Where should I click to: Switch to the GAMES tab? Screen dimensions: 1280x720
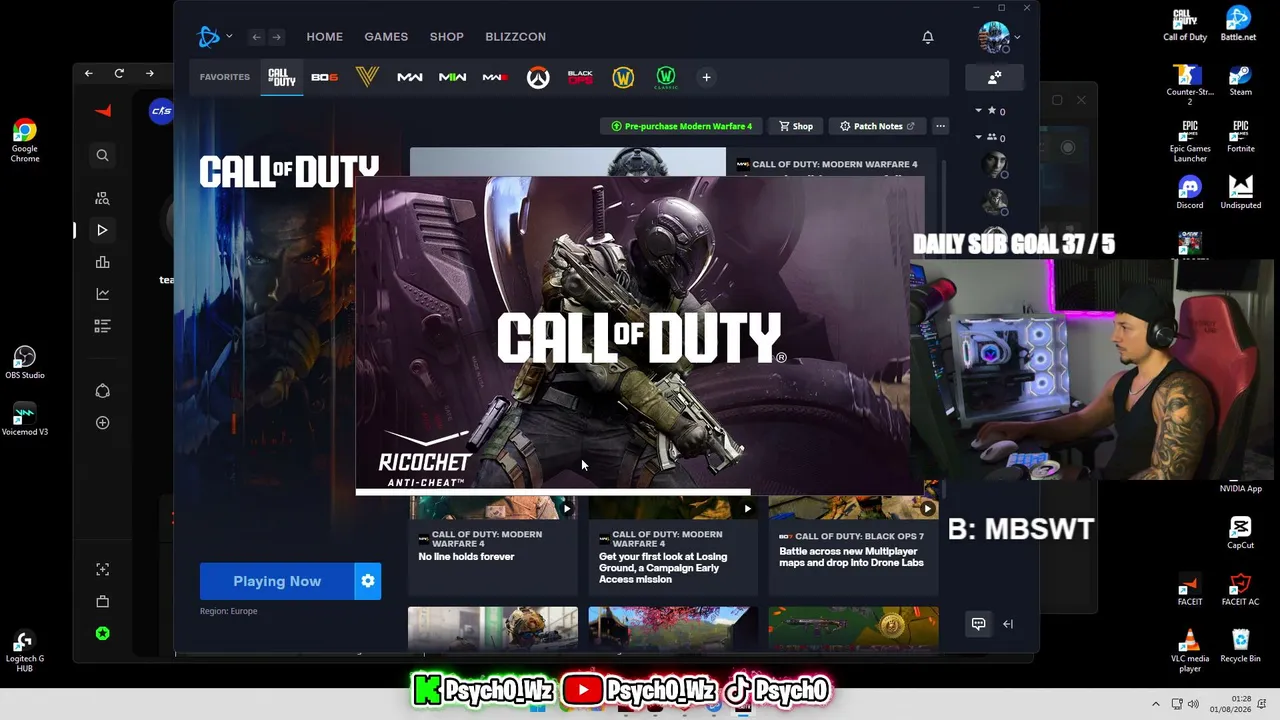tap(386, 37)
